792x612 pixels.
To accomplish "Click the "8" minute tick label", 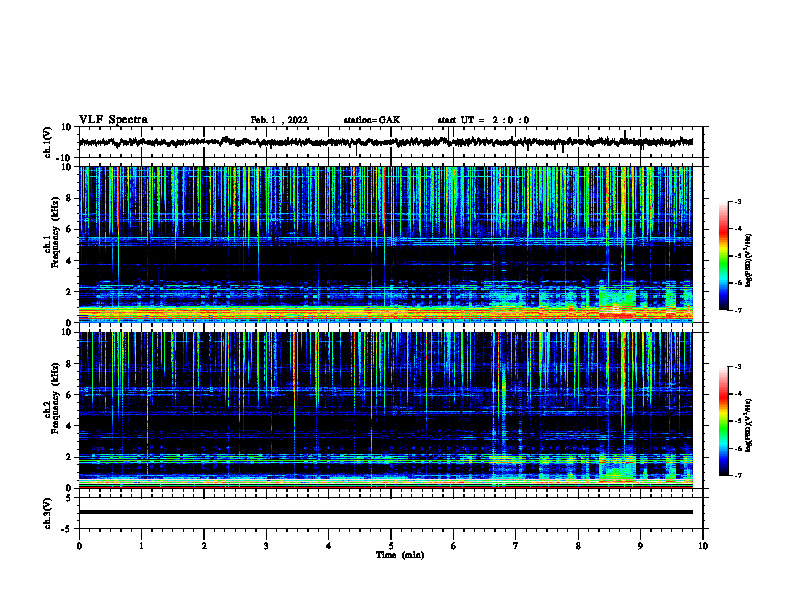I will pos(578,546).
